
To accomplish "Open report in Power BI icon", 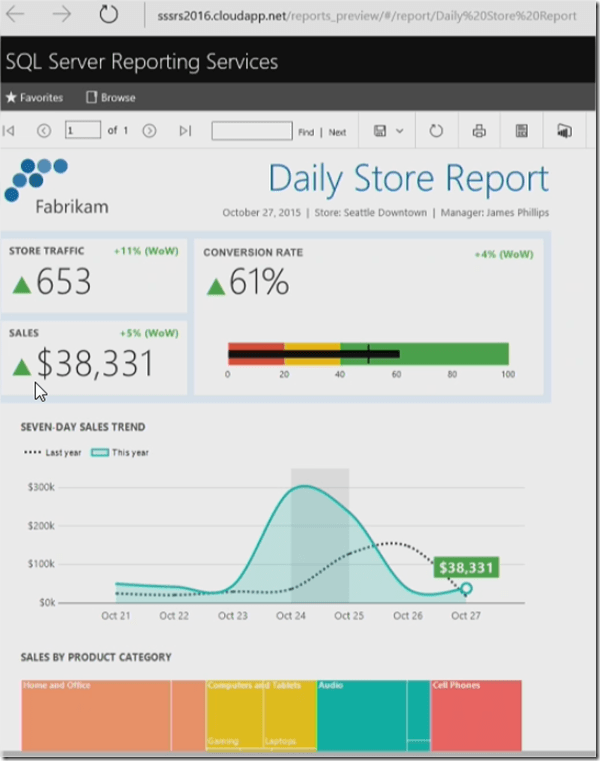I will [x=564, y=131].
